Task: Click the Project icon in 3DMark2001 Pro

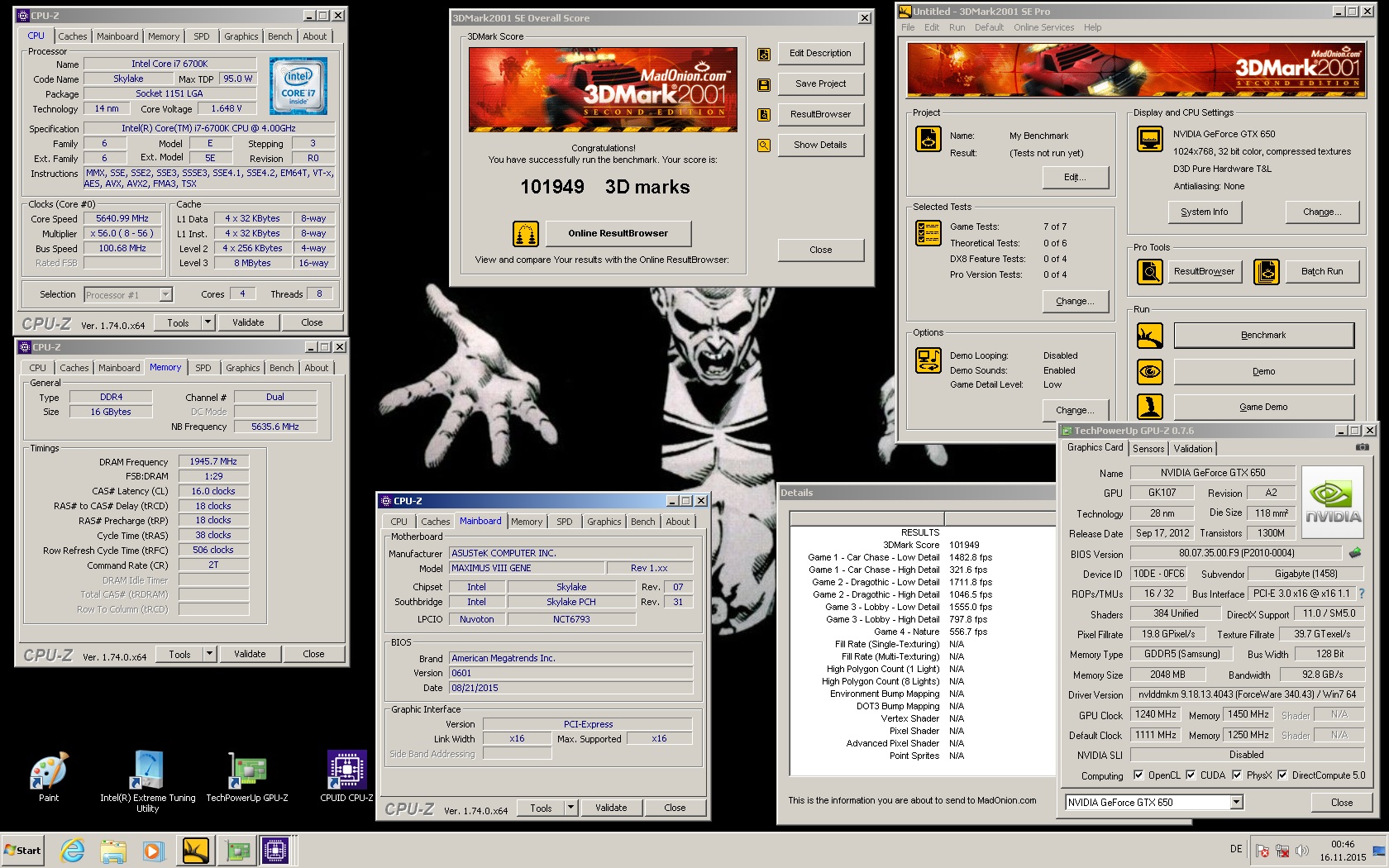Action: (928, 139)
